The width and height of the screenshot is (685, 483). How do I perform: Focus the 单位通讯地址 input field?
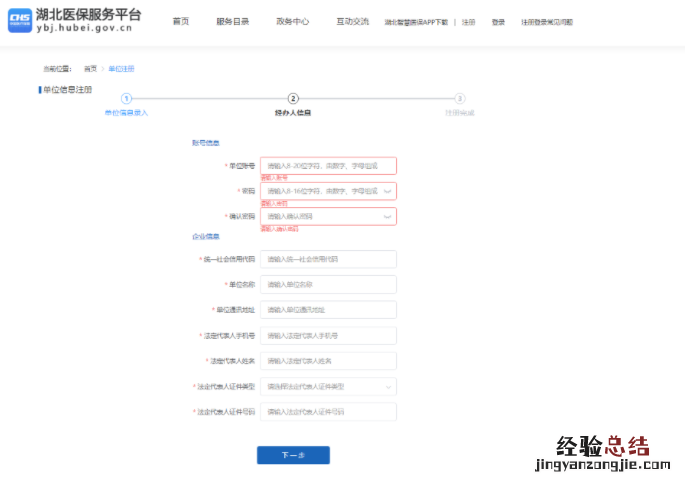328,310
